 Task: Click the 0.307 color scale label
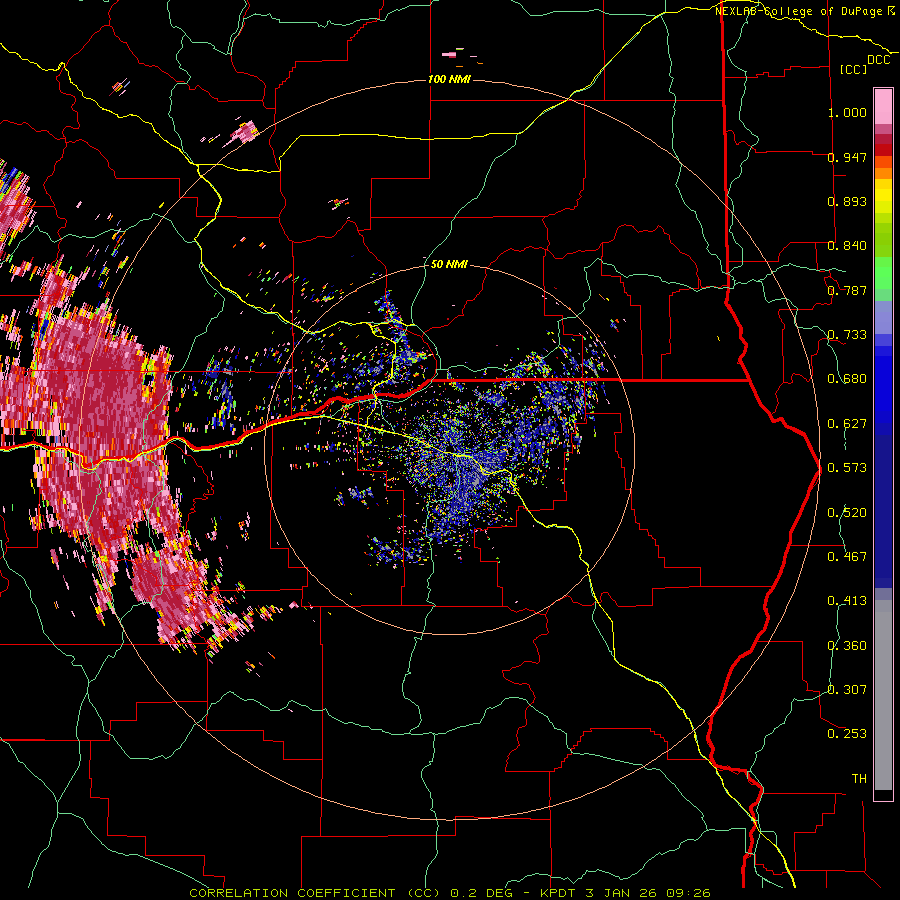tap(847, 690)
